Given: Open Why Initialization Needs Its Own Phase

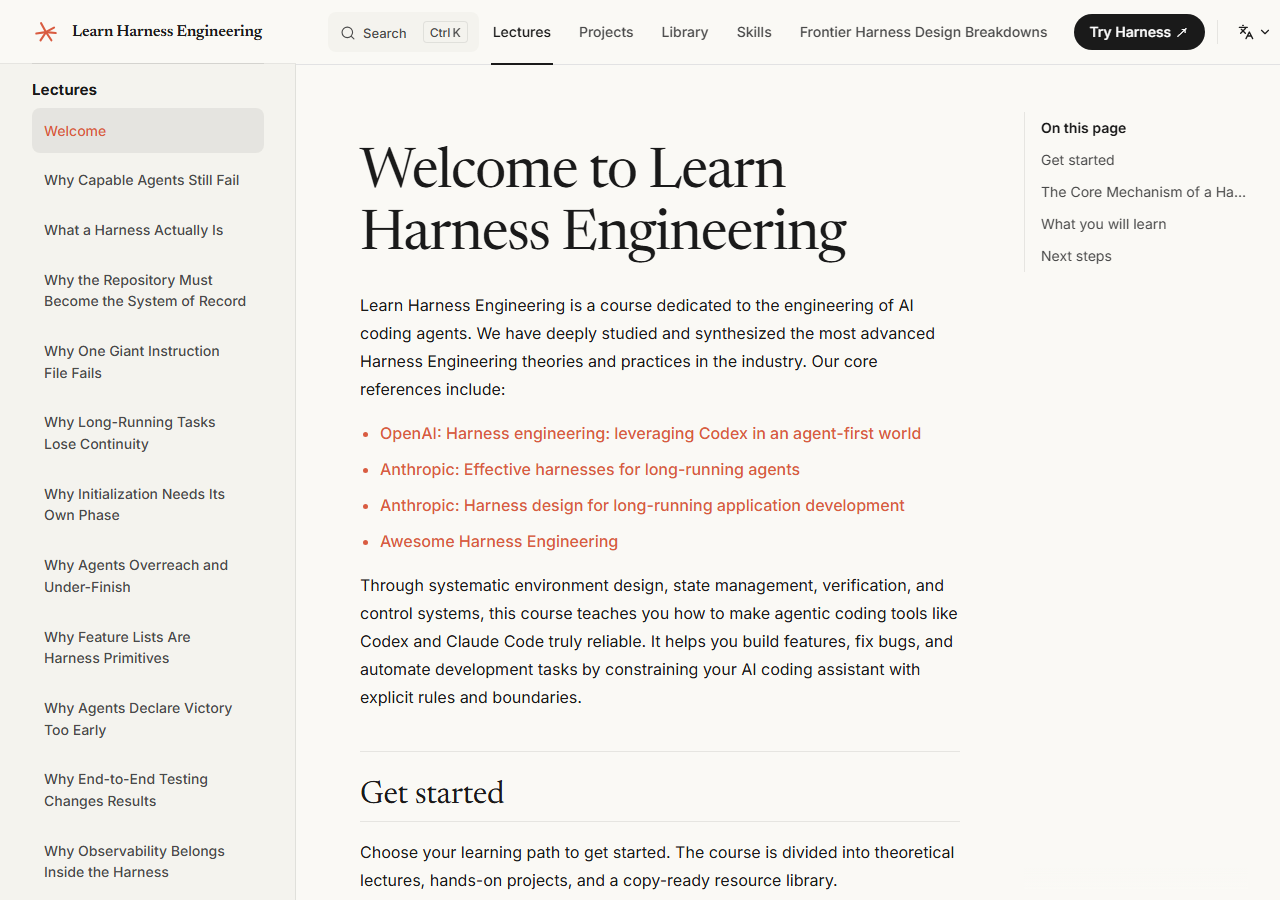Looking at the screenshot, I should coord(148,505).
